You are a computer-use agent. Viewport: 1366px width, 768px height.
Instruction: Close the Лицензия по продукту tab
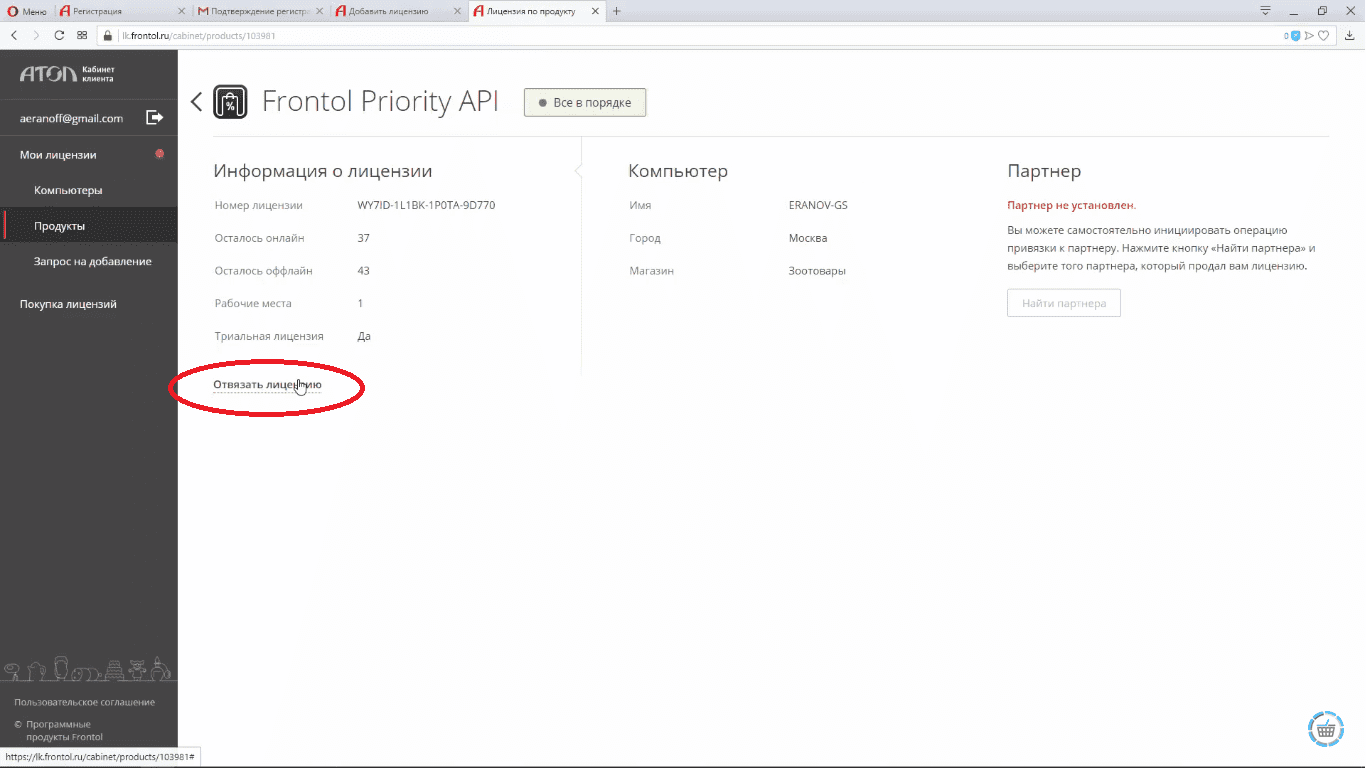(x=595, y=11)
